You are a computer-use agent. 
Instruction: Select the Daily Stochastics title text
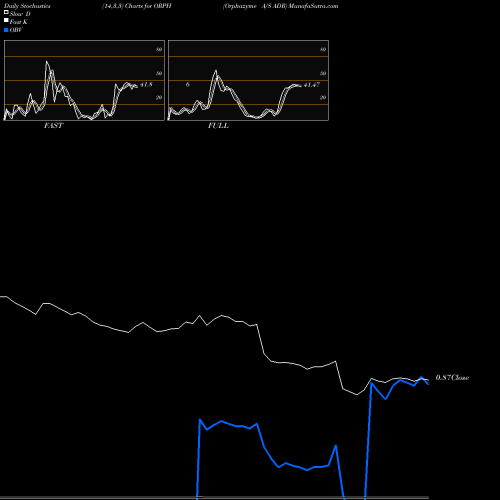pyautogui.click(x=27, y=6)
